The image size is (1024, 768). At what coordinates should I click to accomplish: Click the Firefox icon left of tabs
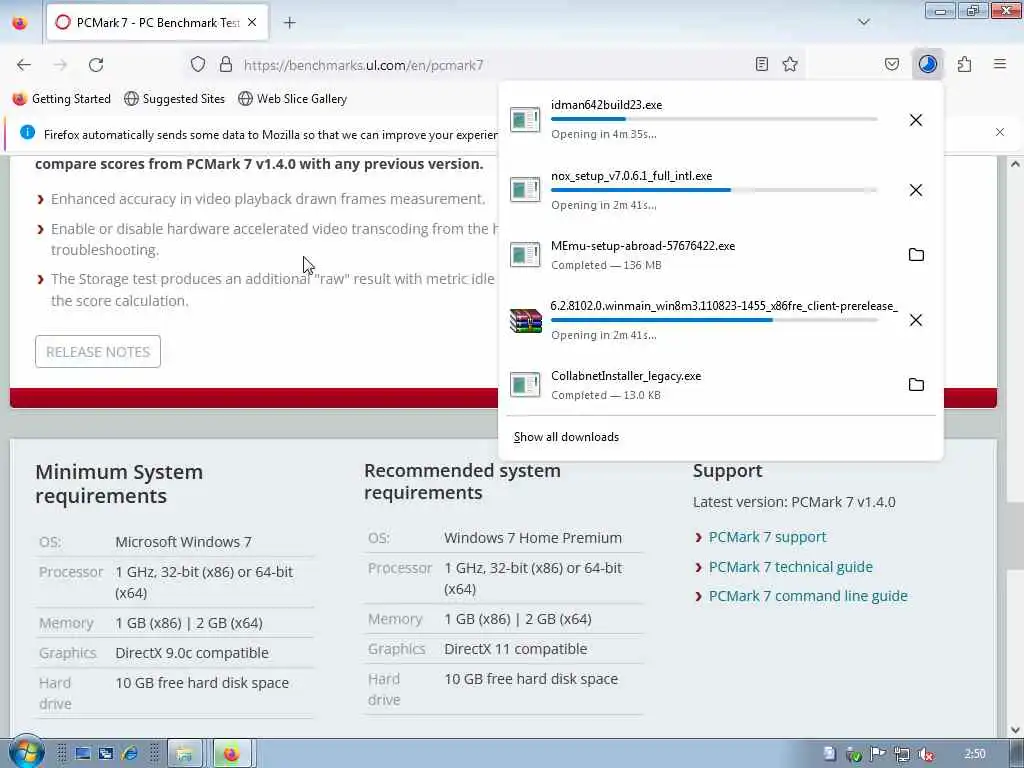(x=20, y=22)
